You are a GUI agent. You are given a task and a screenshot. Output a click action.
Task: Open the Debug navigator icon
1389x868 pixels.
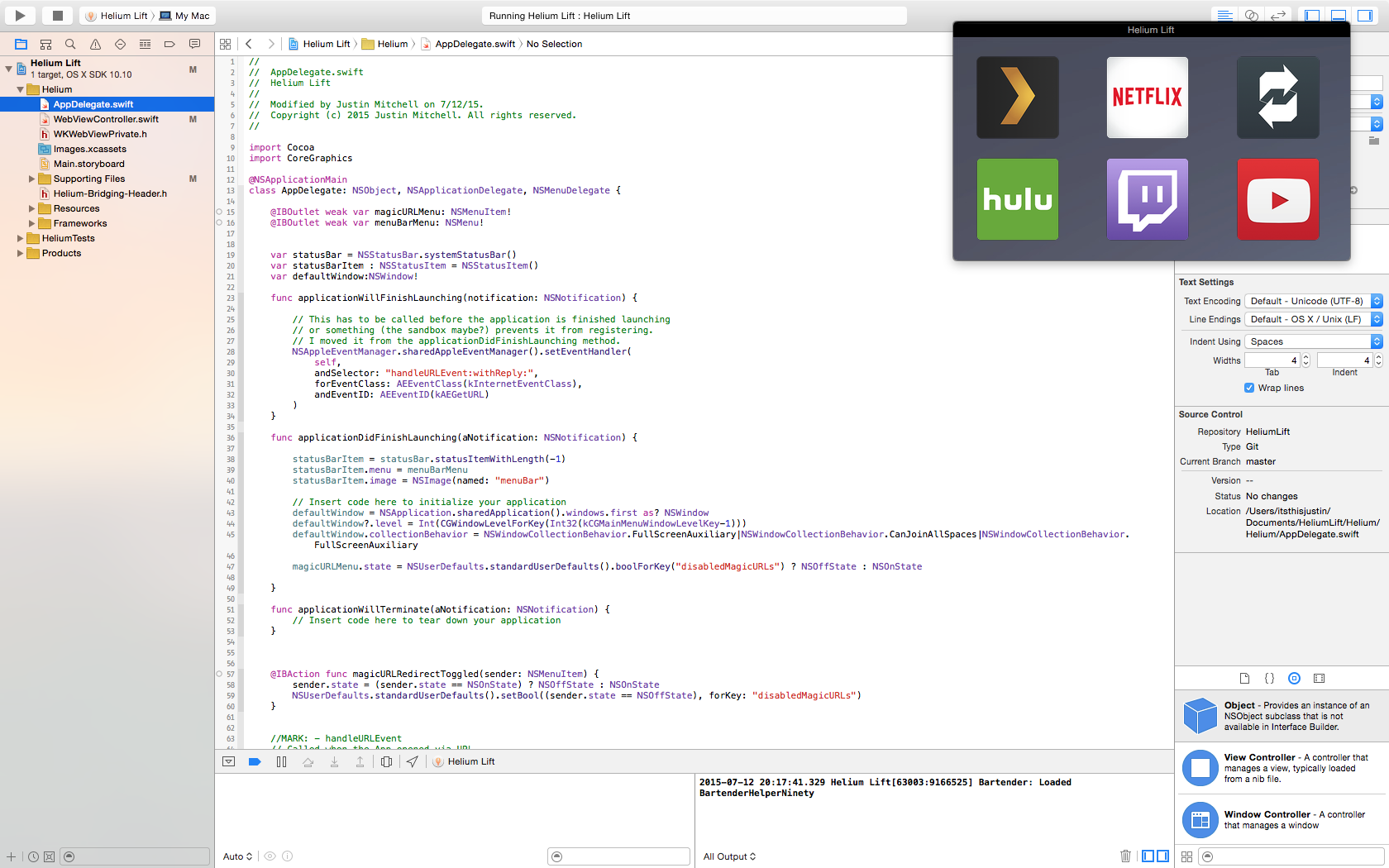click(145, 44)
